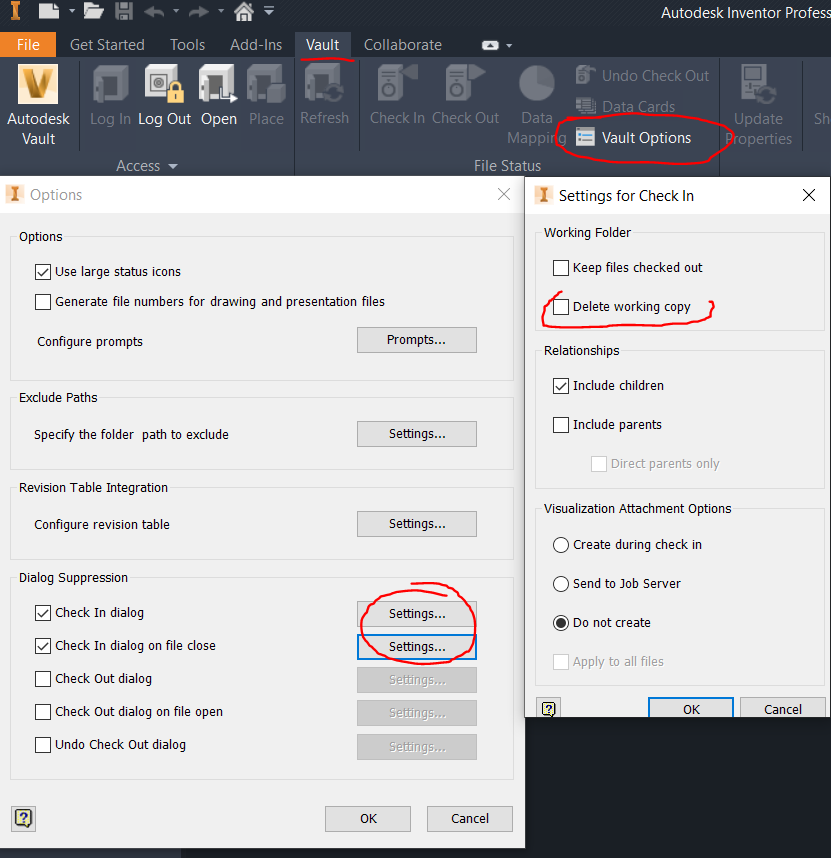The height and width of the screenshot is (858, 831).
Task: Confirm Settings for Check In with OK
Action: tap(690, 707)
